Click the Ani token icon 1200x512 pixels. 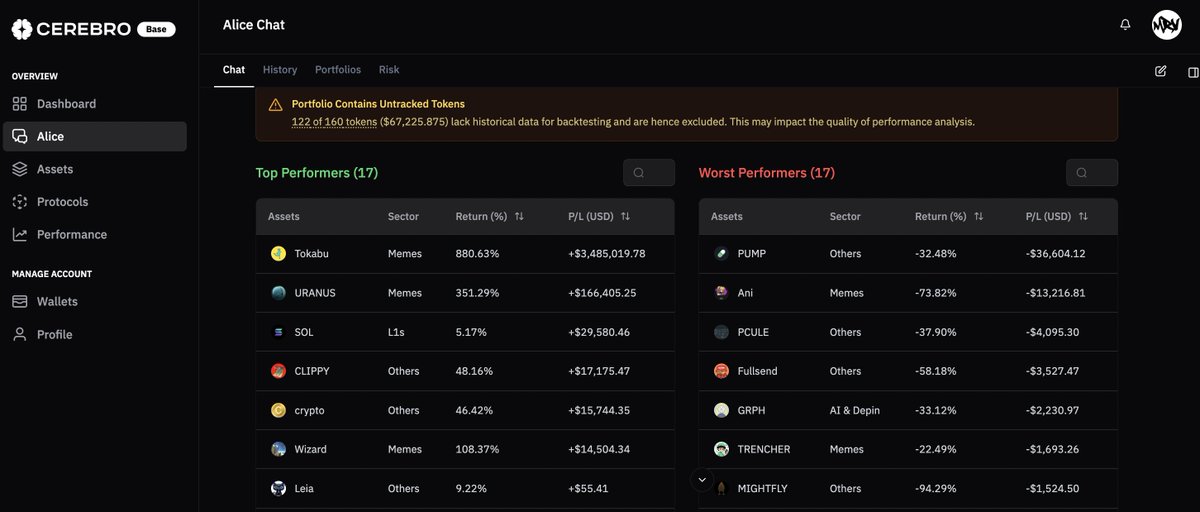coord(722,293)
